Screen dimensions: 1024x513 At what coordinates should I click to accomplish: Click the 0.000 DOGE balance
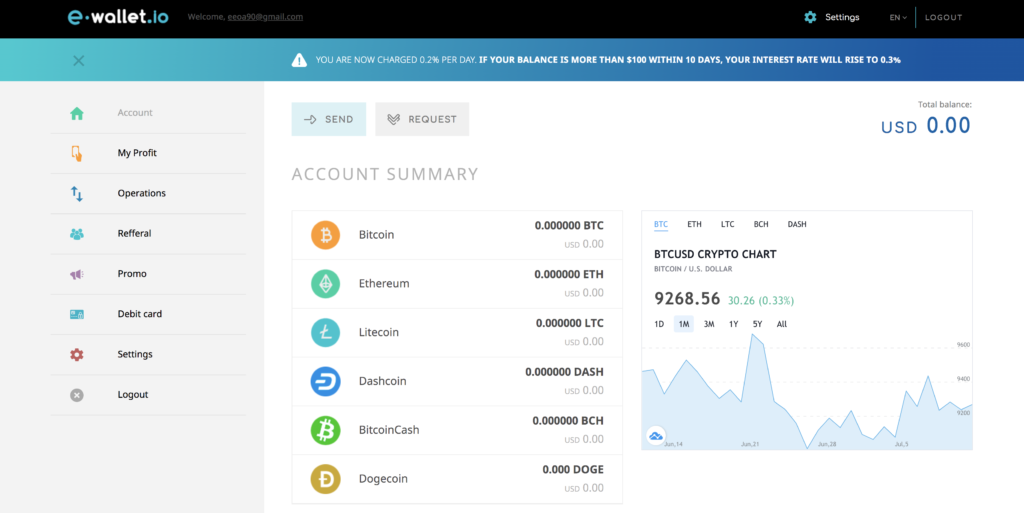pos(573,470)
